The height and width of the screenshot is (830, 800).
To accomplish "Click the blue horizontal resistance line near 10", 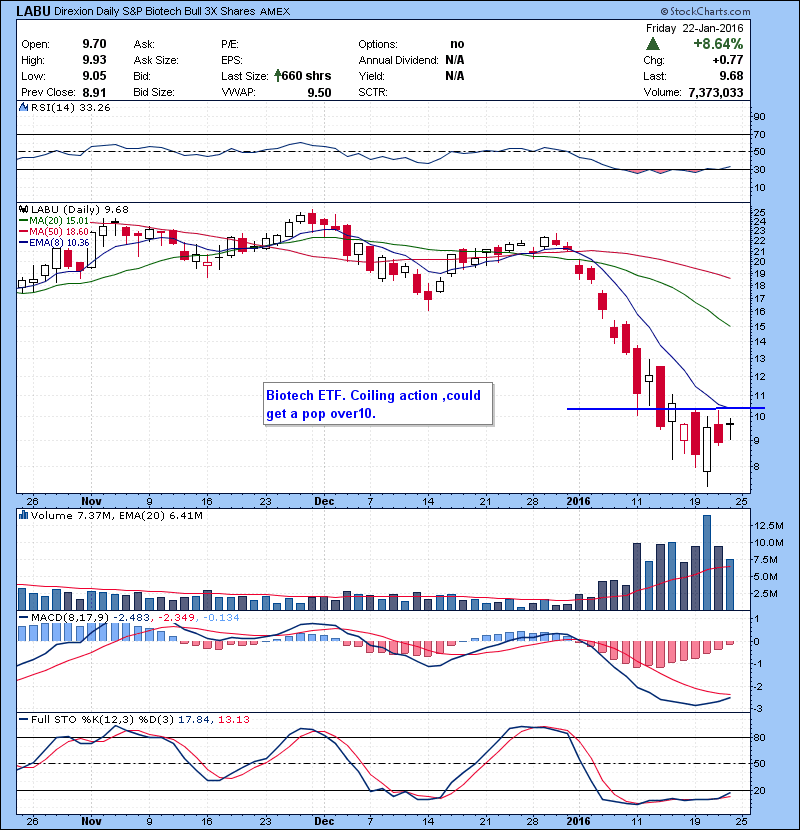I will pos(666,408).
